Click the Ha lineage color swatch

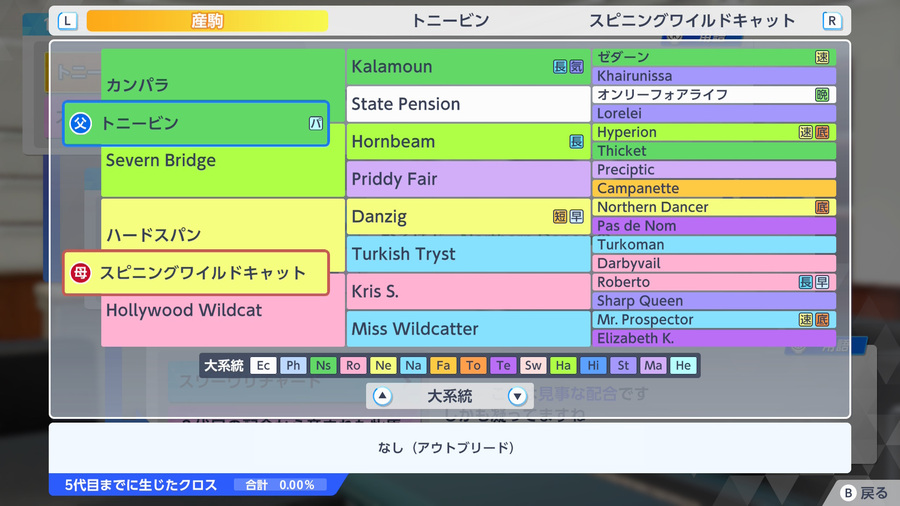click(563, 365)
